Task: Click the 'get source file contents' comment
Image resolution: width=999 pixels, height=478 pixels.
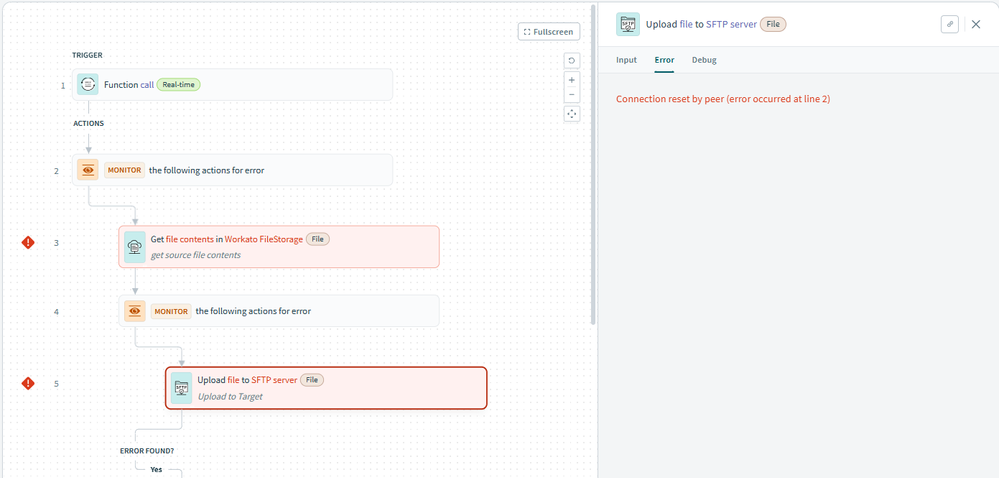Action: click(x=196, y=255)
